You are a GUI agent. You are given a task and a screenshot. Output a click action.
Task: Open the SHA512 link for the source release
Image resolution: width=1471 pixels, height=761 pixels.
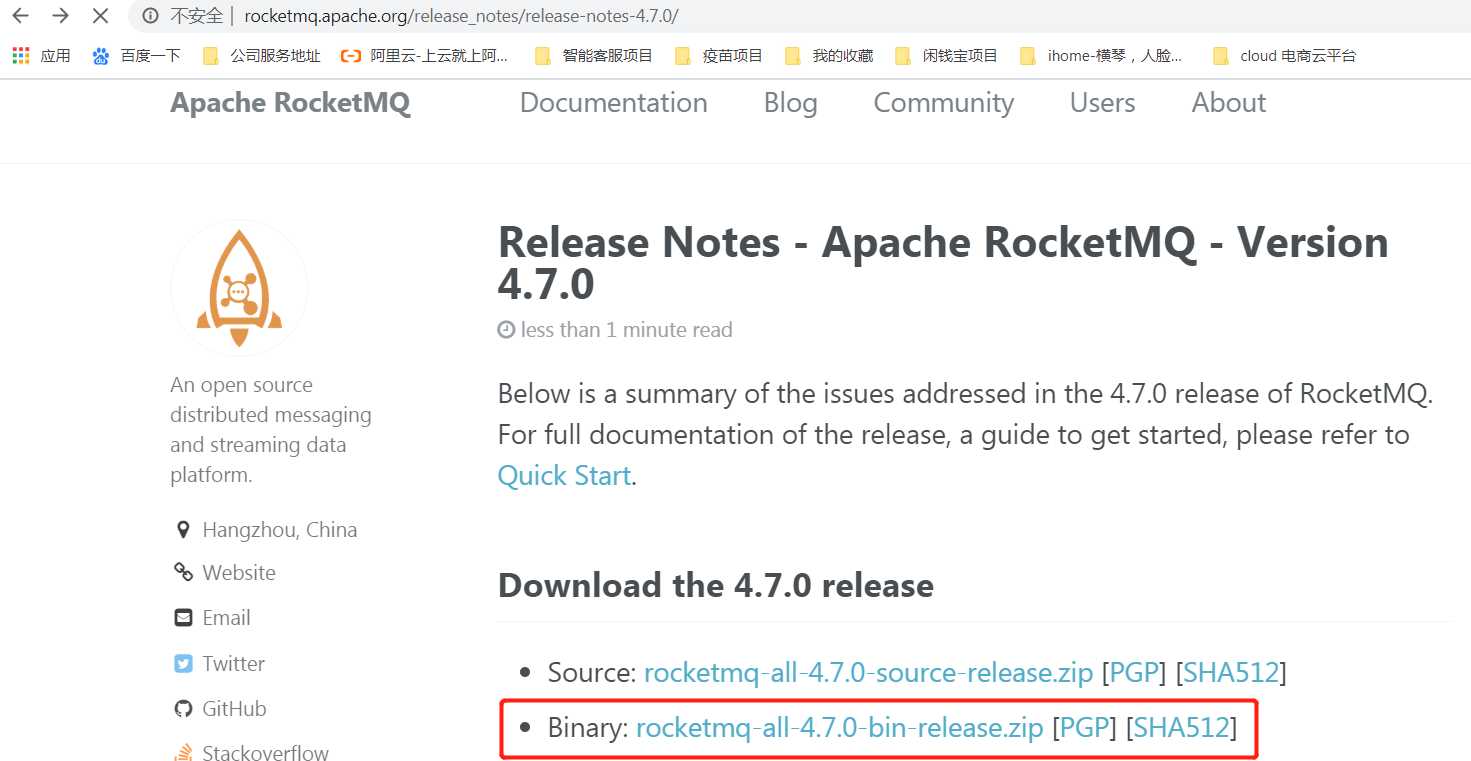pyautogui.click(x=1231, y=673)
